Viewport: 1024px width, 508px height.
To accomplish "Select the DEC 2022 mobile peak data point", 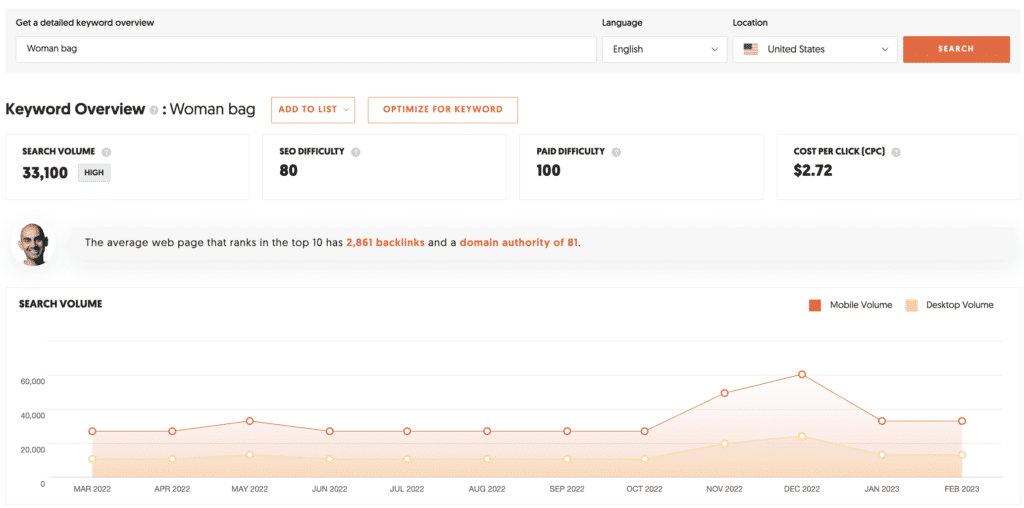I will pyautogui.click(x=802, y=374).
